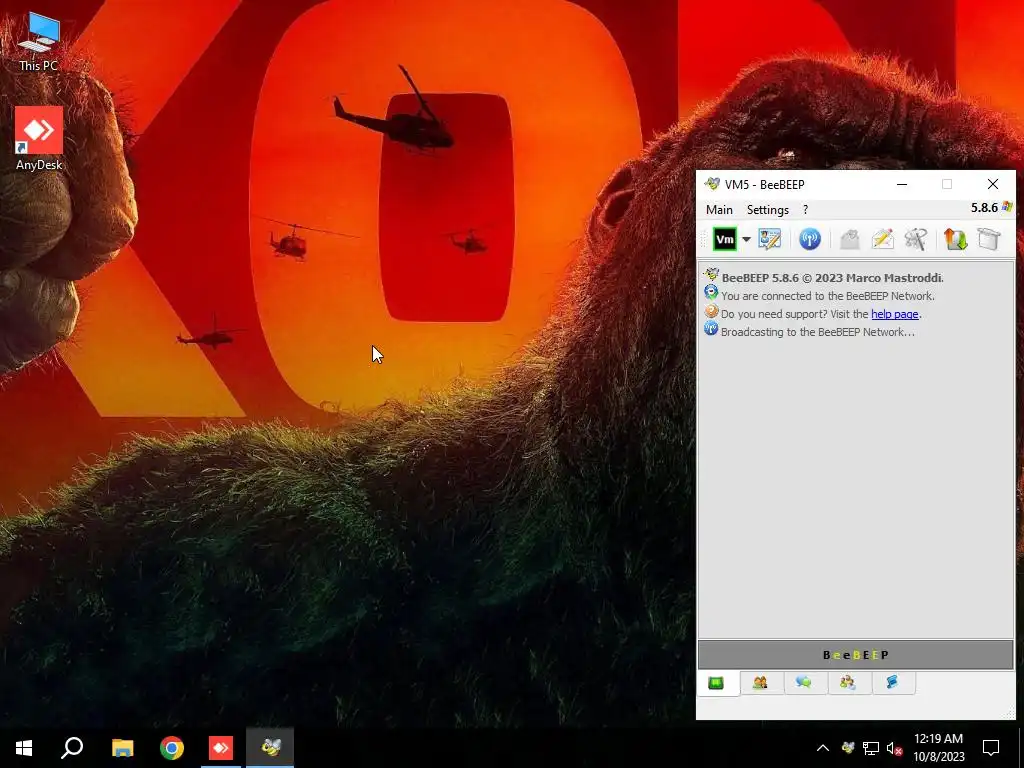This screenshot has height=768, width=1024.
Task: Click the BeeBEEP bee tray icon
Action: tap(848, 748)
